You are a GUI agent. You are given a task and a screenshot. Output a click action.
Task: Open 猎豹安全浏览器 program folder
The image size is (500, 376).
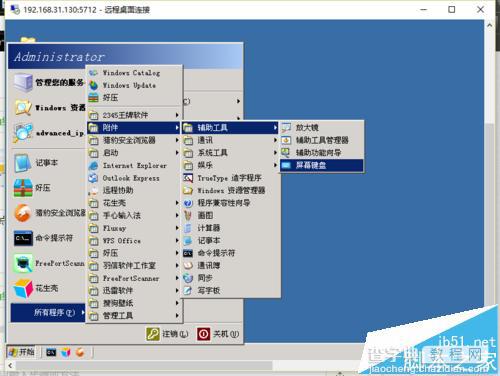[x=134, y=140]
